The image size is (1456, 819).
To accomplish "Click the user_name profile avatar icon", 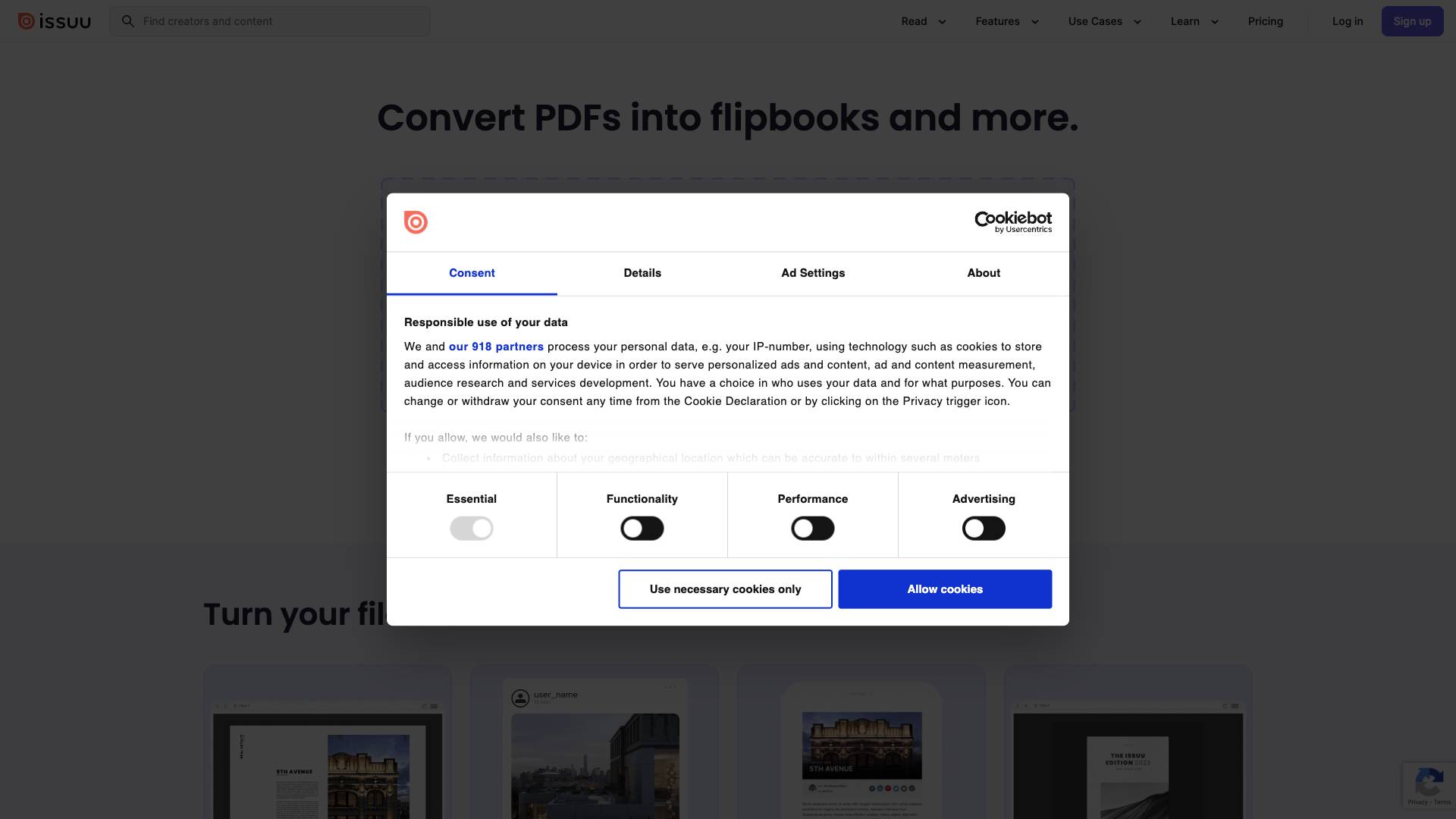I will 520,698.
